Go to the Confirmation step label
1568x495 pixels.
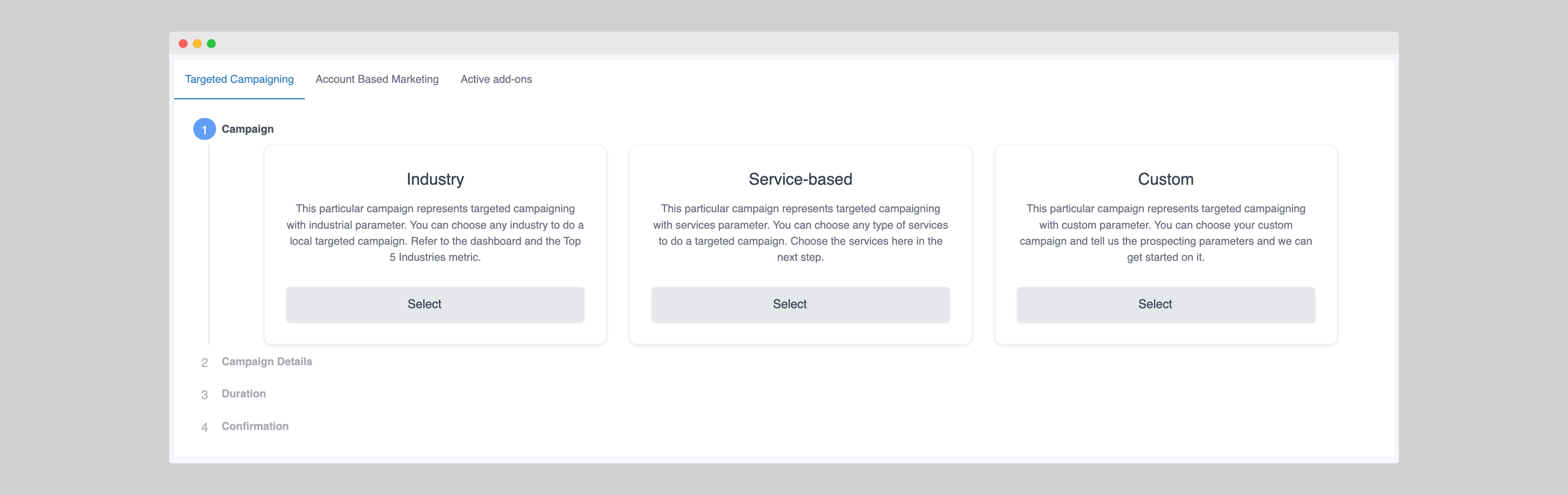pos(255,426)
